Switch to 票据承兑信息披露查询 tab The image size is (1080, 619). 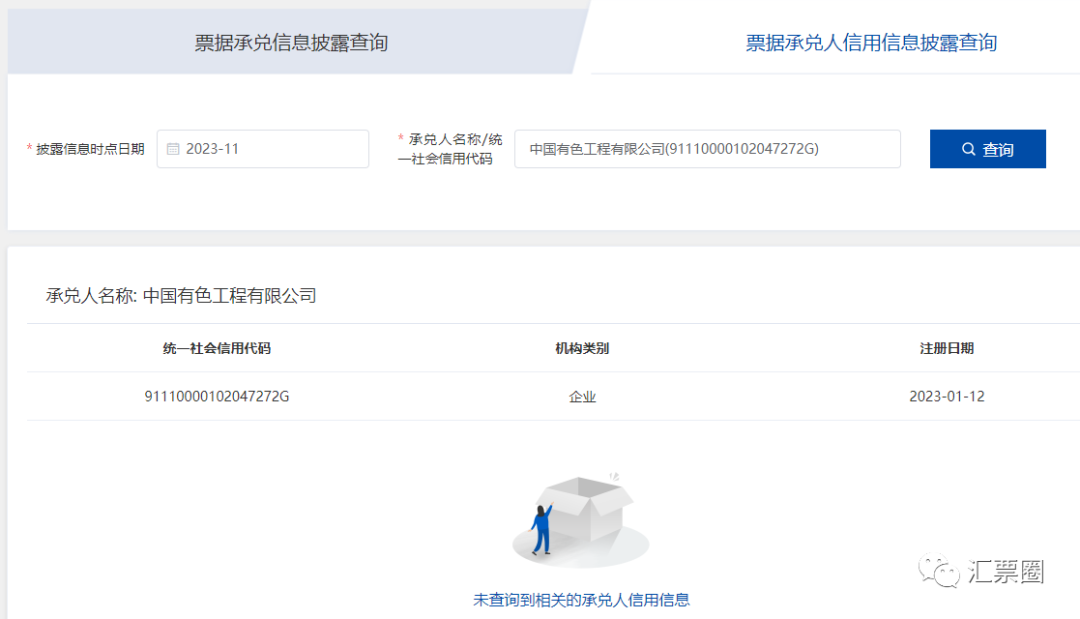click(291, 43)
